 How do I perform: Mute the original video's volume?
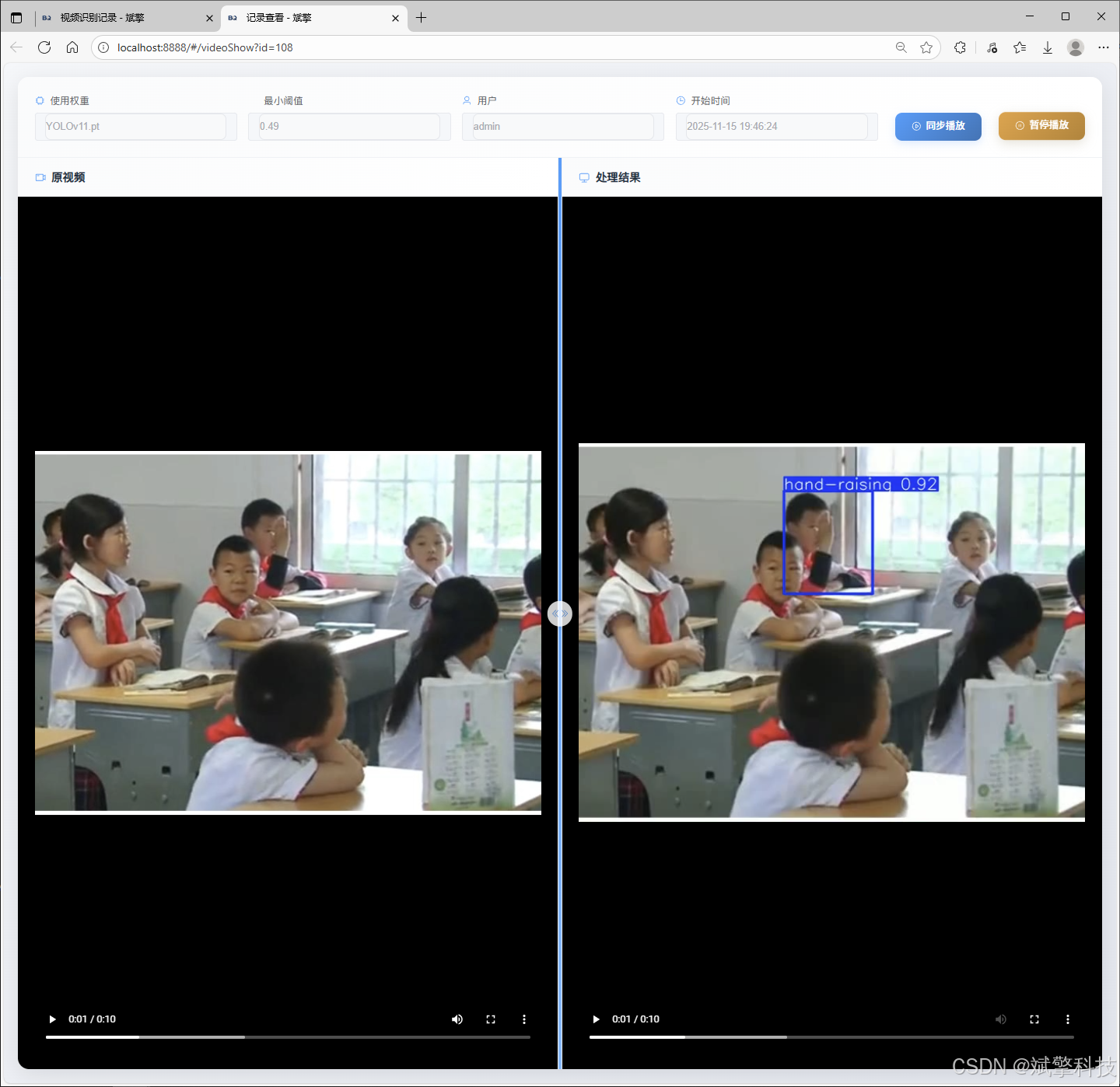[457, 1019]
